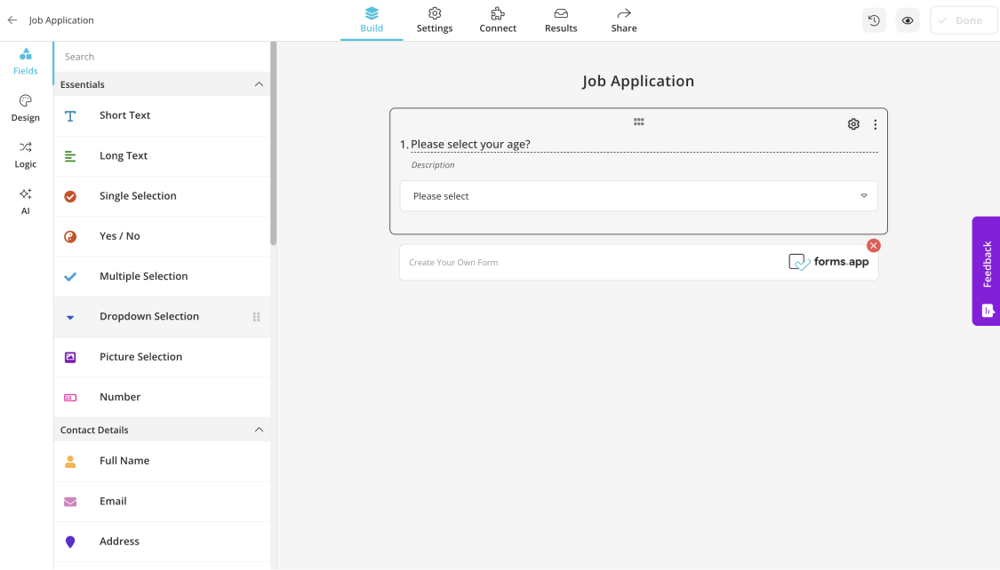This screenshot has width=1000, height=570.
Task: Switch to the Connect tab
Action: tap(497, 20)
